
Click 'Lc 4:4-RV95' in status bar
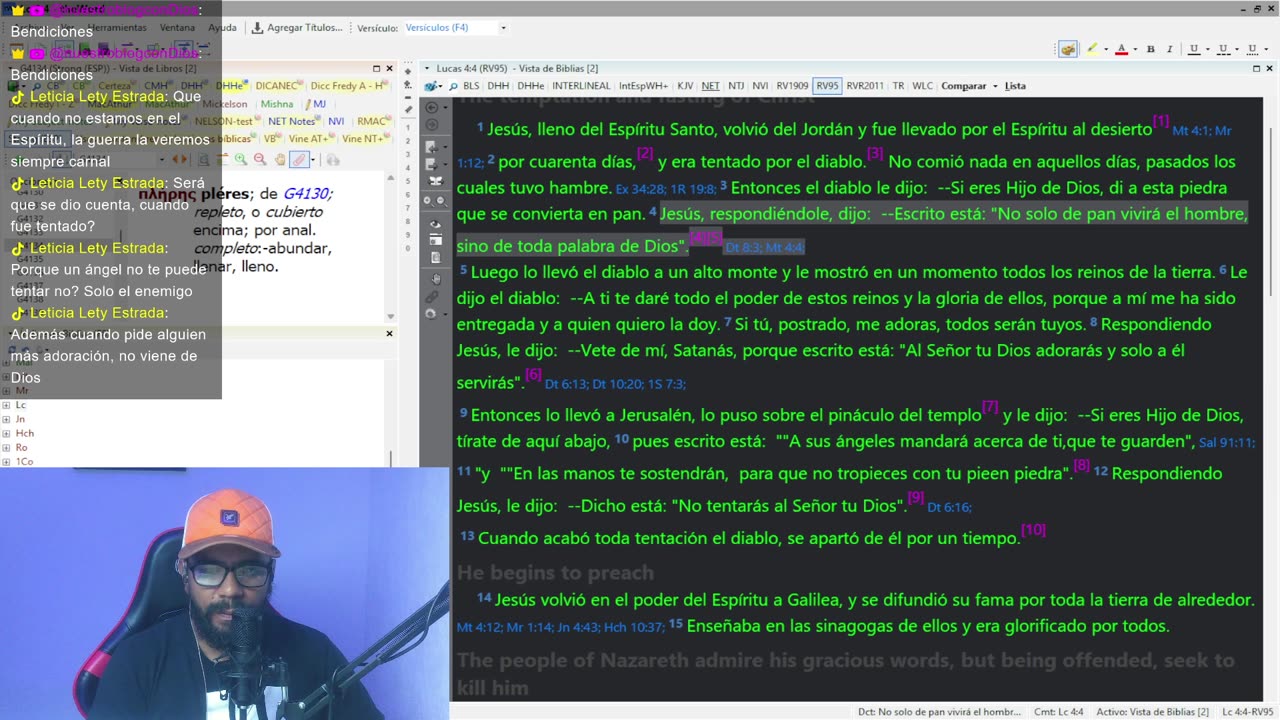[x=1247, y=712]
